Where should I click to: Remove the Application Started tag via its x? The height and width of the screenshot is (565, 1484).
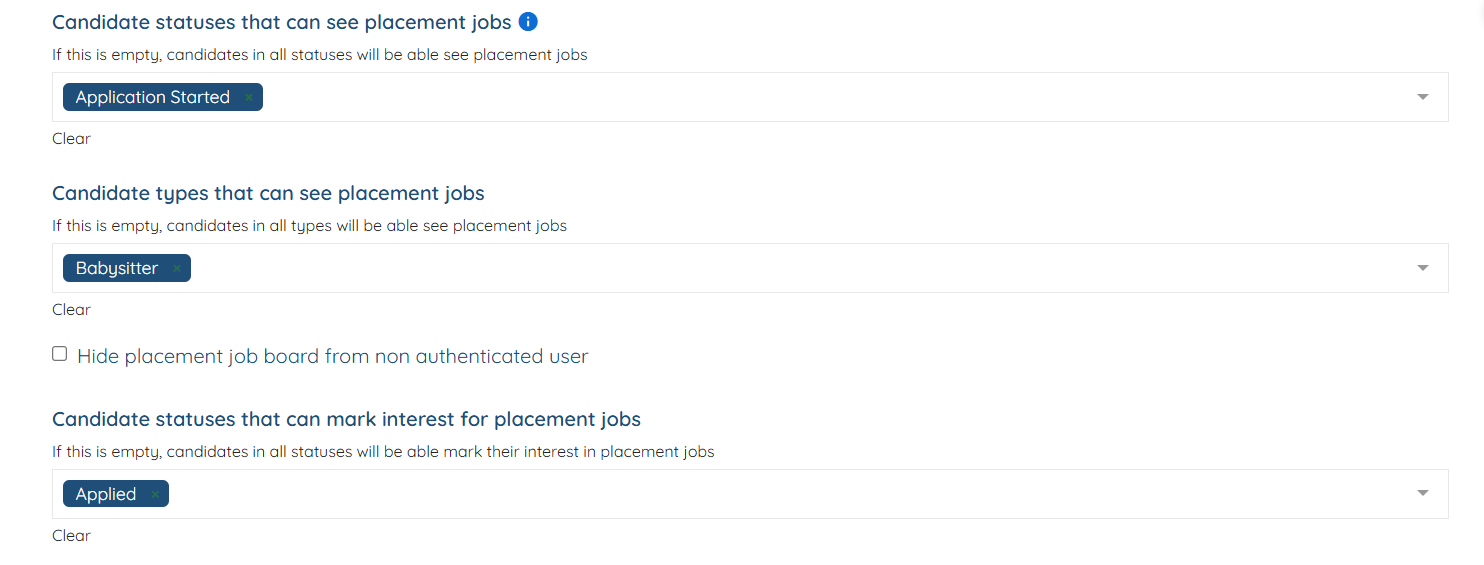tap(248, 98)
